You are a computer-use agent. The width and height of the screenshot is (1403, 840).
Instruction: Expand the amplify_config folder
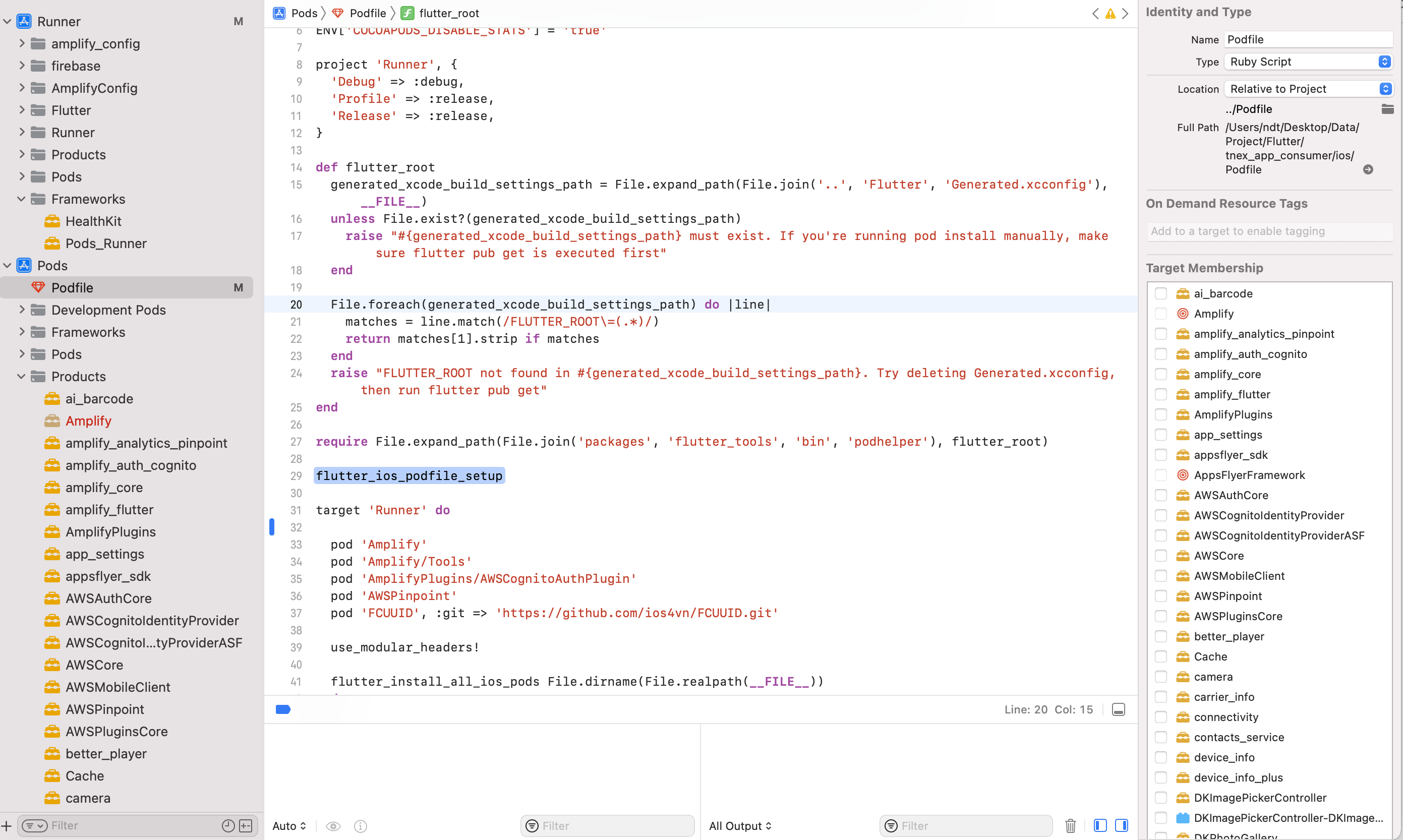tap(22, 43)
